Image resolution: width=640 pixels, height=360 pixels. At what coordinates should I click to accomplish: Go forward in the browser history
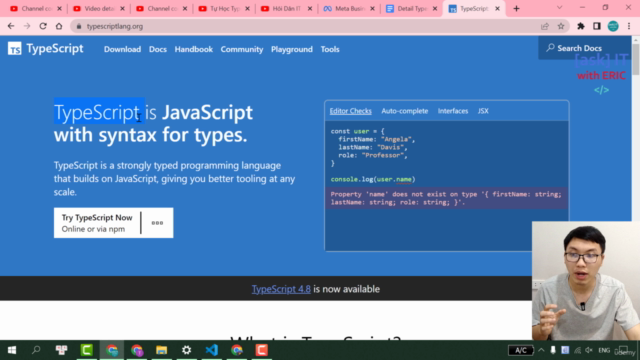[x=27, y=26]
